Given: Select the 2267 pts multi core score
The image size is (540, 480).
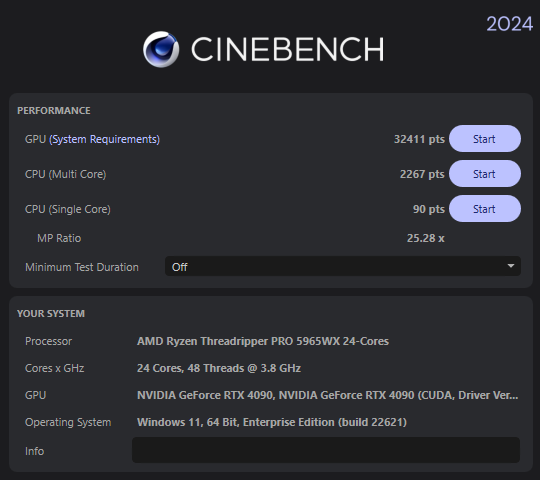Looking at the screenshot, I should (x=422, y=174).
